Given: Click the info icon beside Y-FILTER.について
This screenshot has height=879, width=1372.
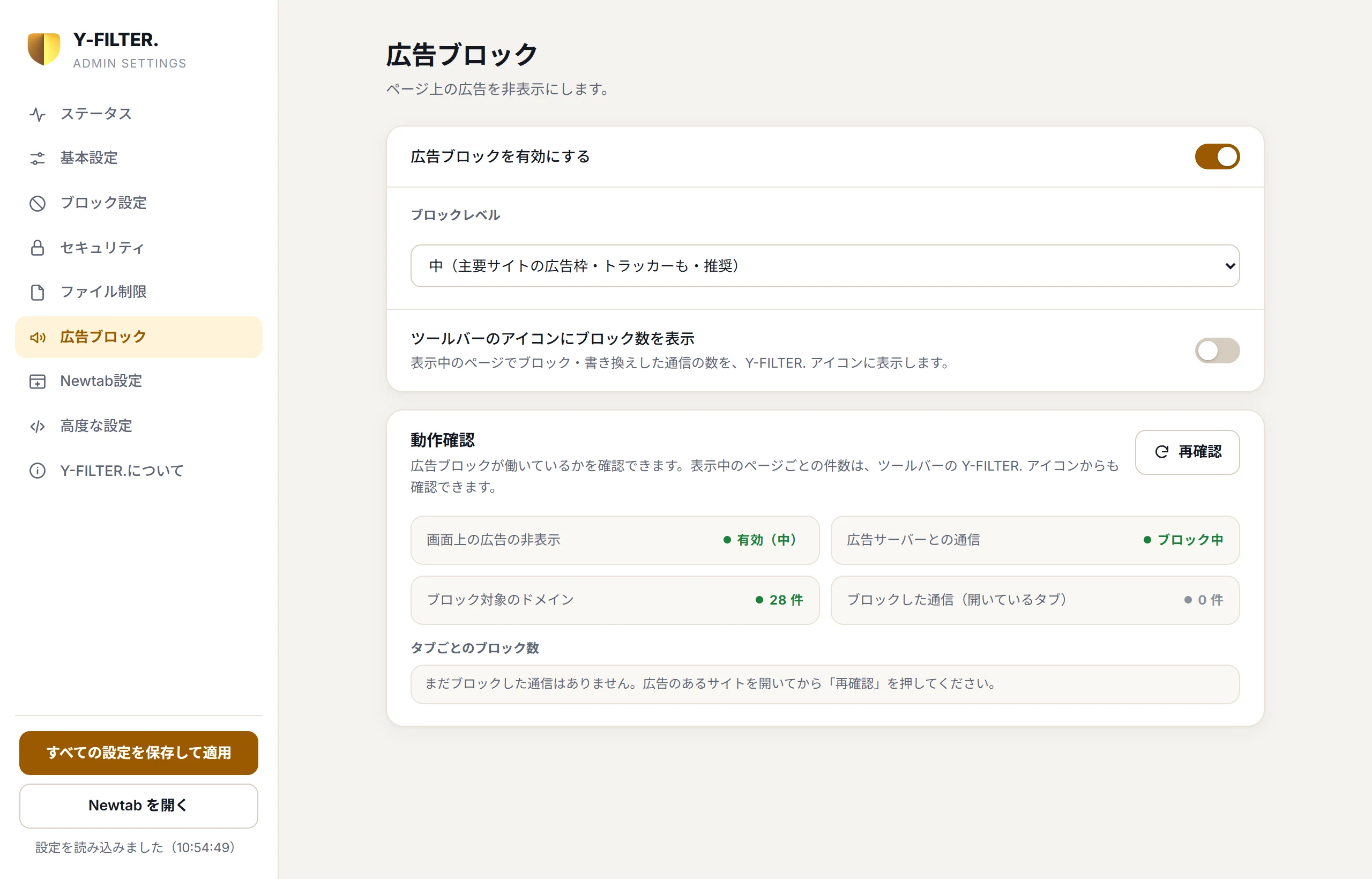Looking at the screenshot, I should [x=38, y=471].
